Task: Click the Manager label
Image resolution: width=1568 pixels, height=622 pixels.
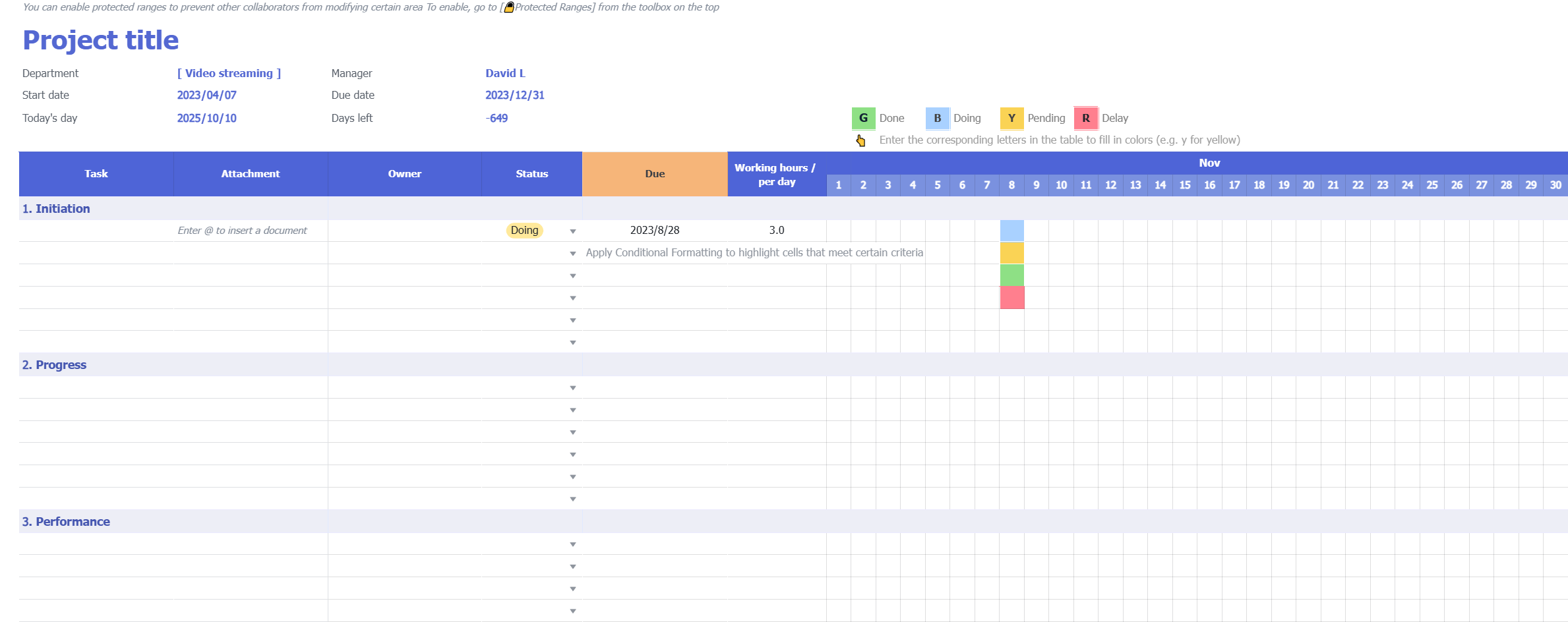Action: click(351, 73)
